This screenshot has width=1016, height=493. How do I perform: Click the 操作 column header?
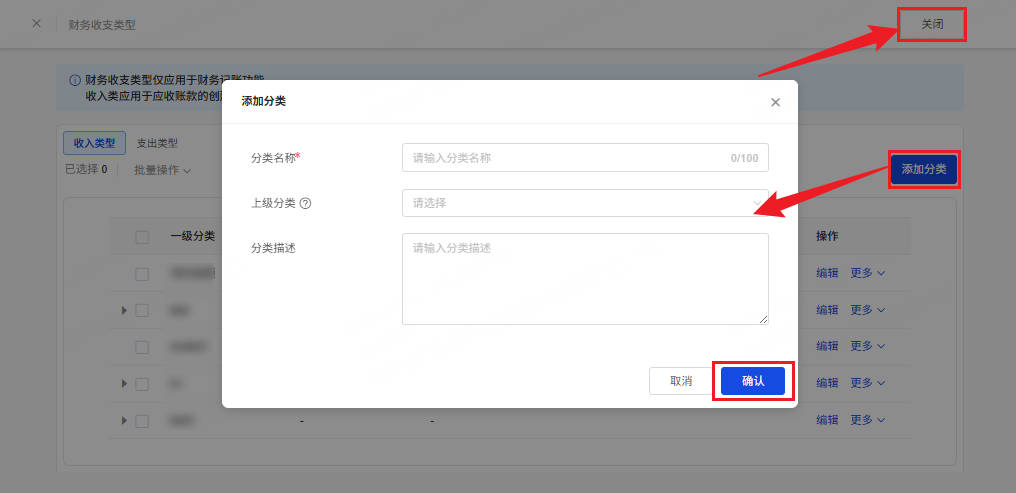click(827, 236)
